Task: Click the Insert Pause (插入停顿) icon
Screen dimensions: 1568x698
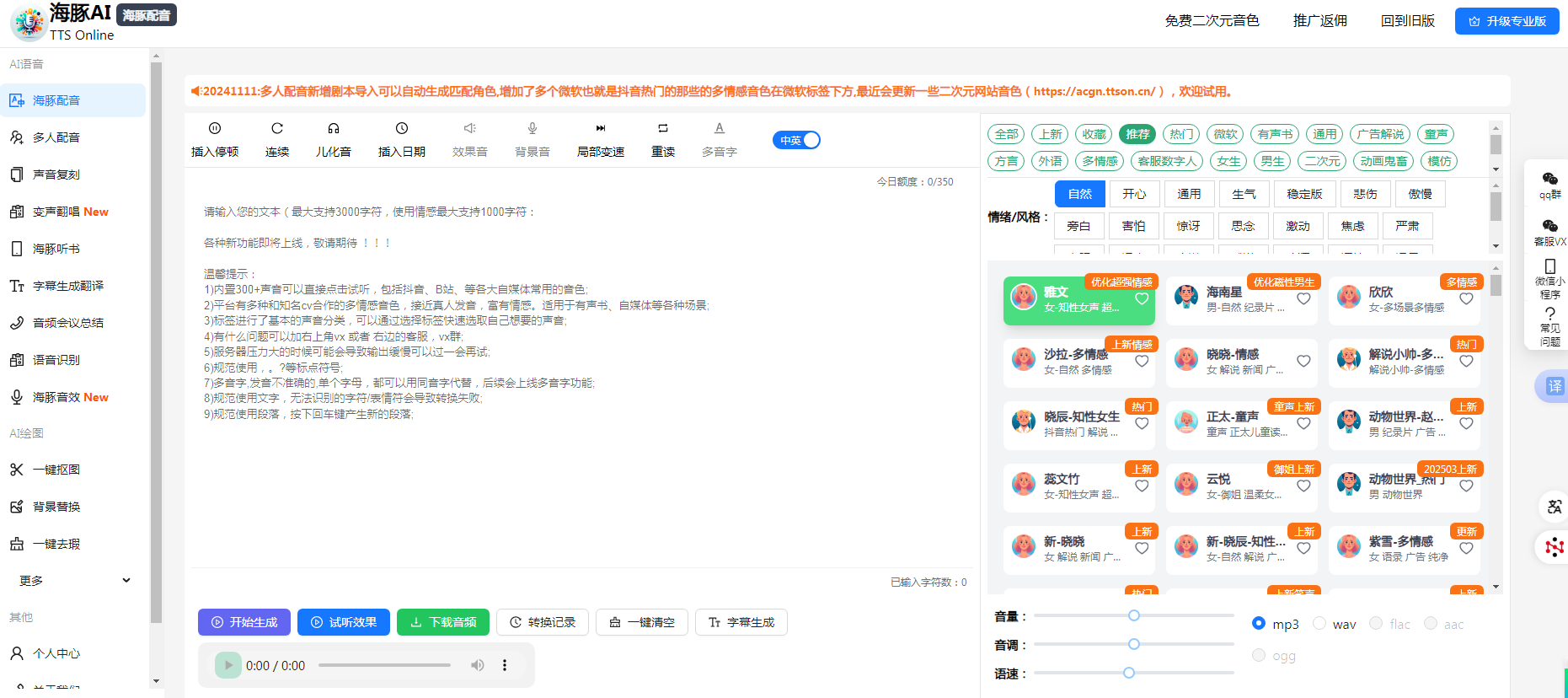Action: tap(215, 129)
